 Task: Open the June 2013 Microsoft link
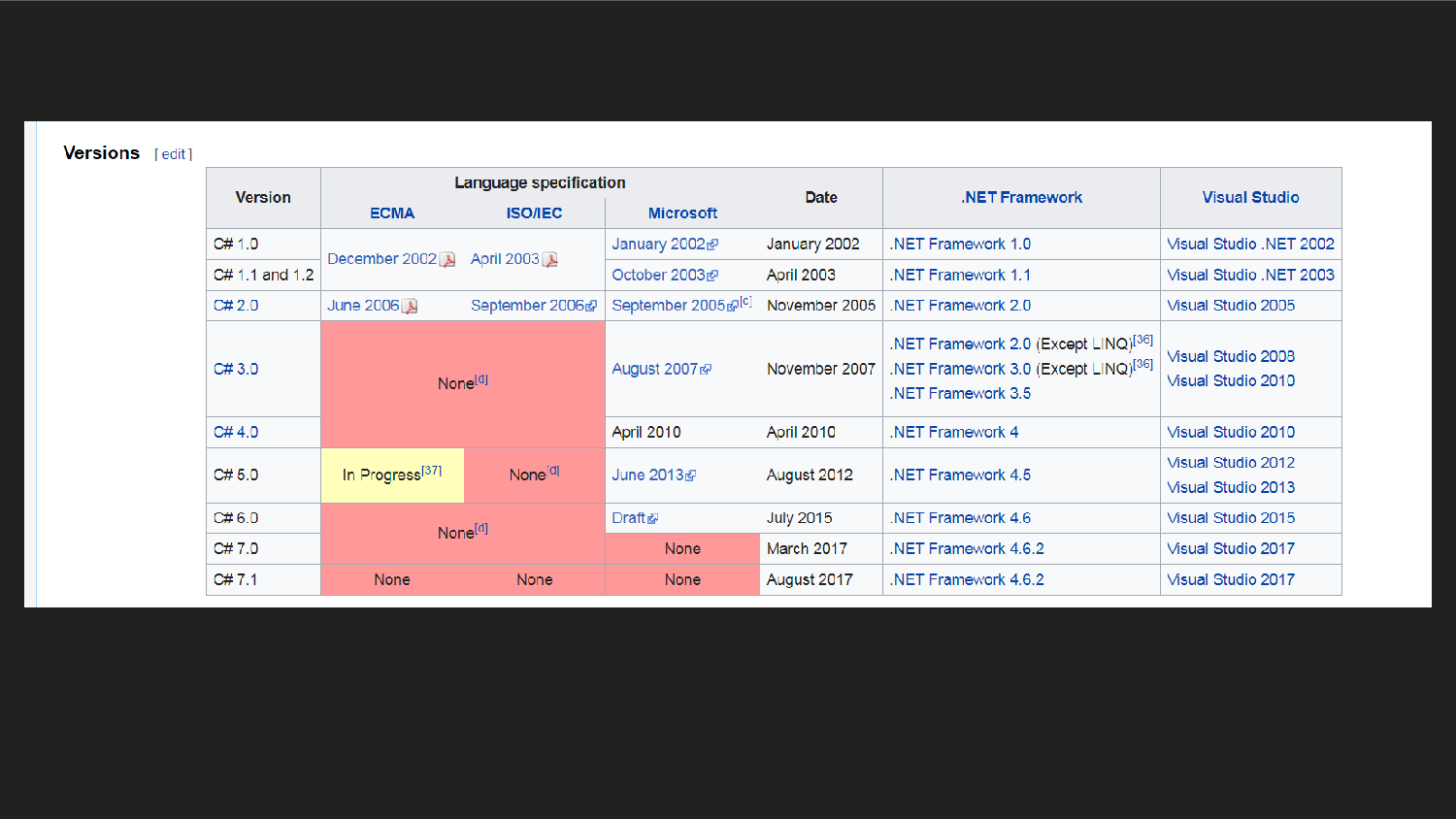pyautogui.click(x=647, y=475)
